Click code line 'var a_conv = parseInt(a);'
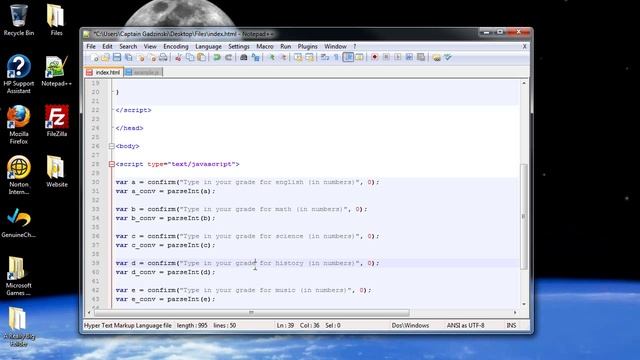Viewport: 640px width, 360px height. coord(165,191)
